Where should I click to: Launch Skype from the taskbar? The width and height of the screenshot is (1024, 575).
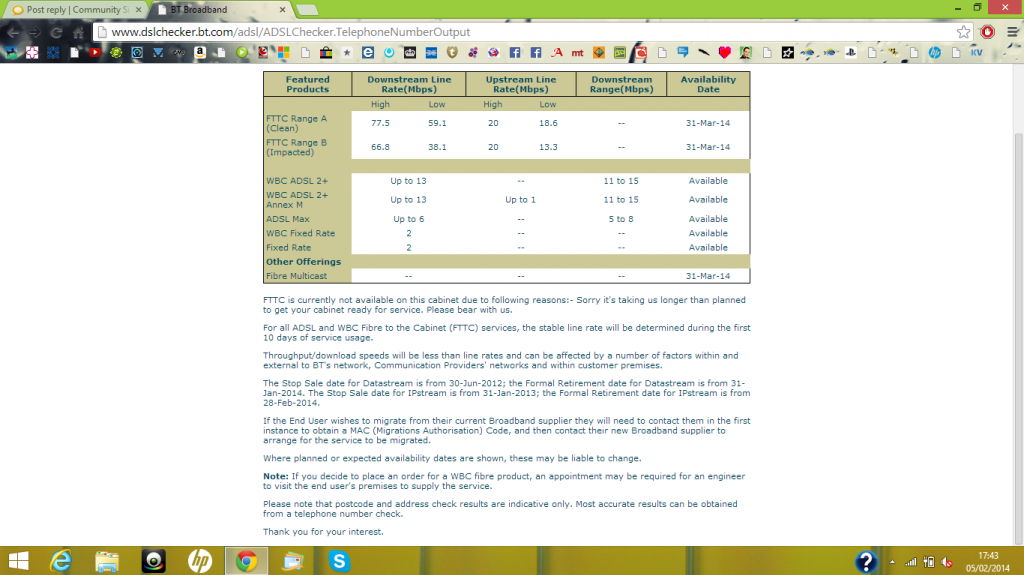click(x=339, y=561)
